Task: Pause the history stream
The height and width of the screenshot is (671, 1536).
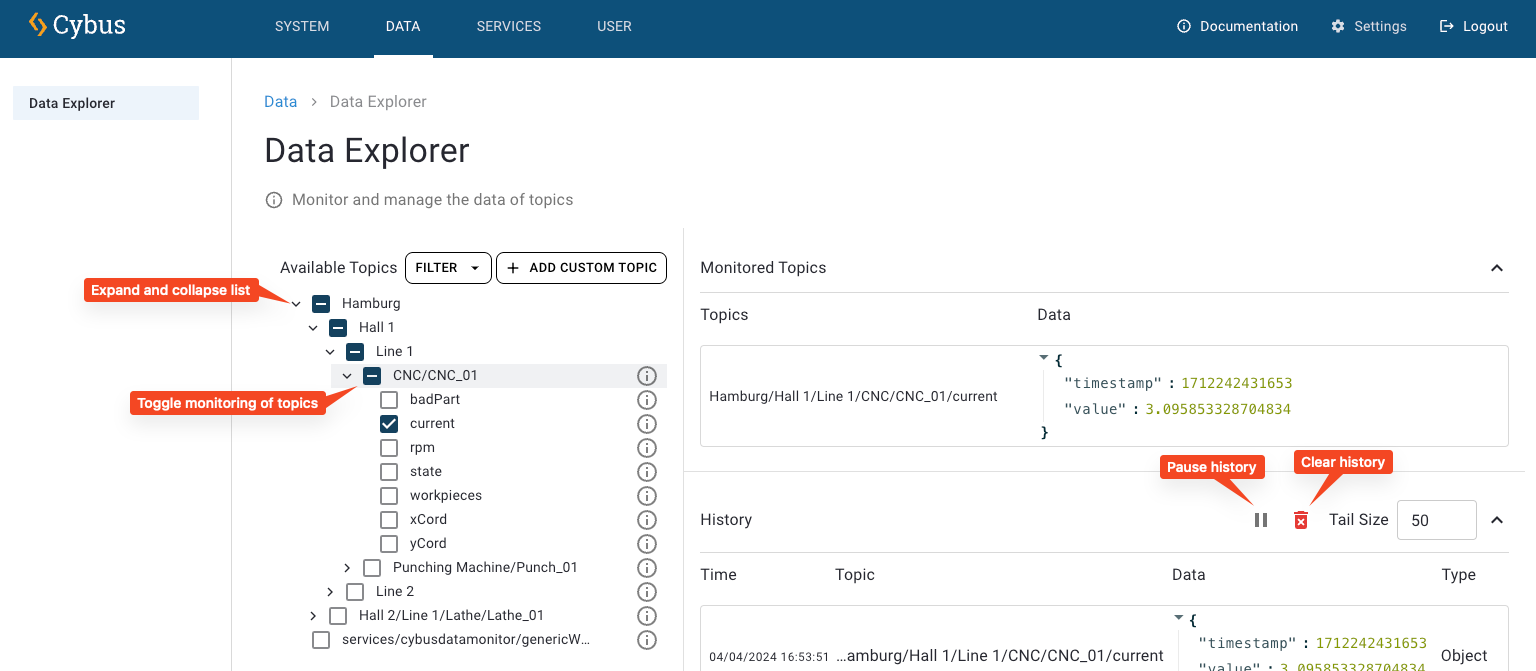Action: (x=1261, y=520)
